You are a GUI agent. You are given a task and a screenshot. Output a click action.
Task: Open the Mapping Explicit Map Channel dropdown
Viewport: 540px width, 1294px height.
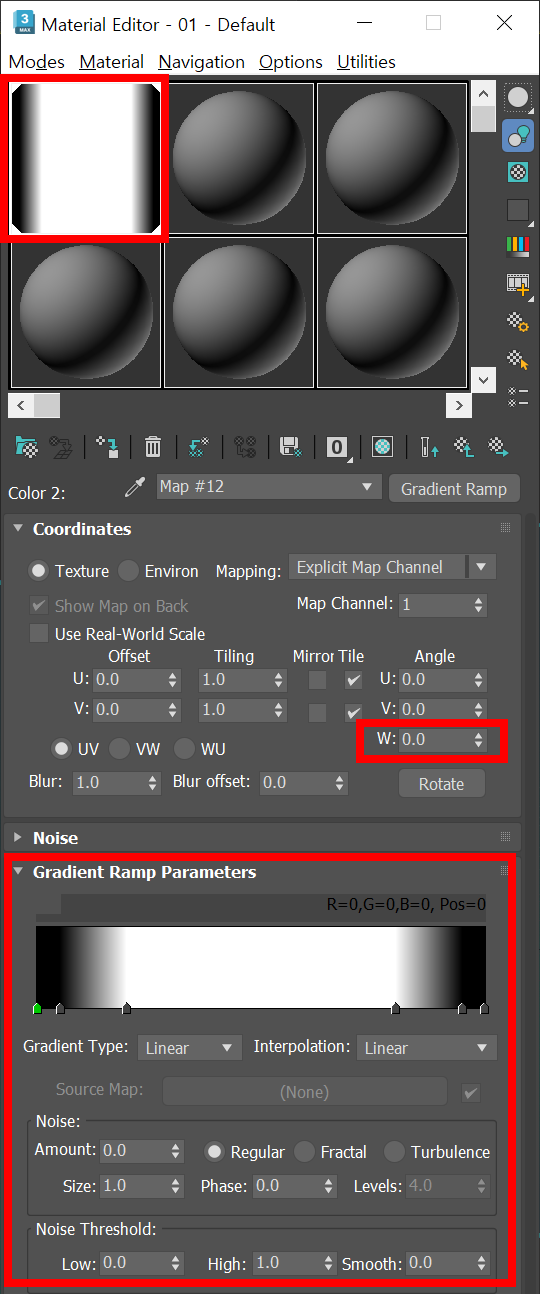point(392,567)
